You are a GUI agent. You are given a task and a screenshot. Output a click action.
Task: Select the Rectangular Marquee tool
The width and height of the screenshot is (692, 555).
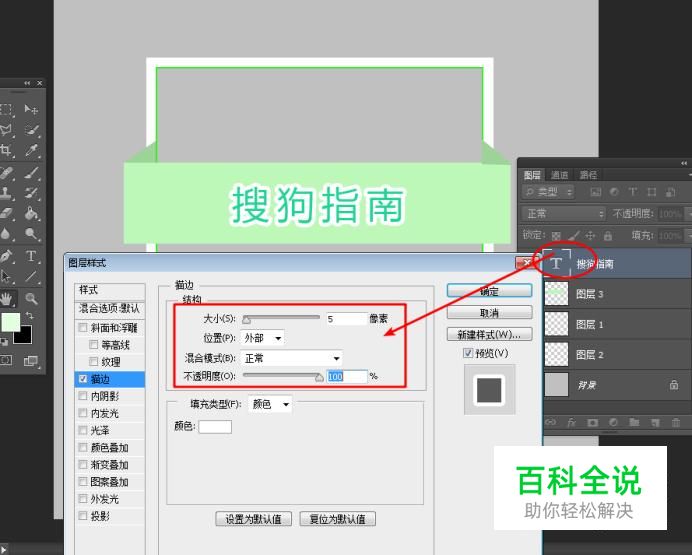coord(6,109)
